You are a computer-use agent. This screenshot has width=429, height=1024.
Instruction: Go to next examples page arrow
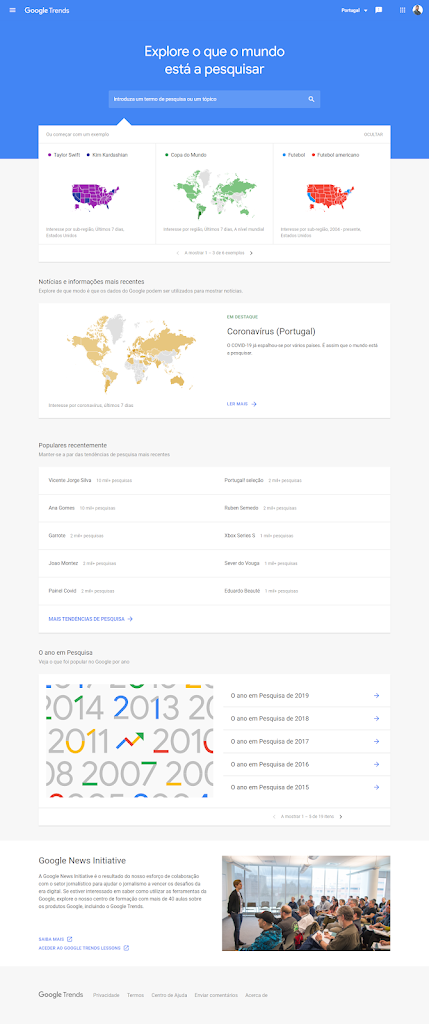click(x=251, y=253)
